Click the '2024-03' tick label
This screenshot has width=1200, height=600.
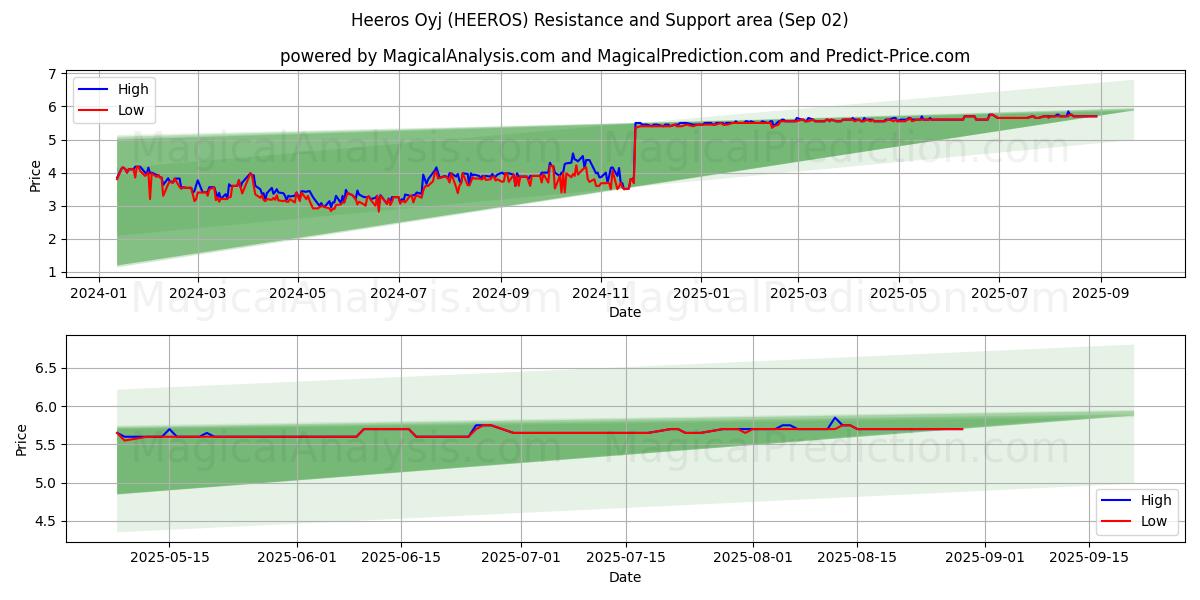click(197, 292)
